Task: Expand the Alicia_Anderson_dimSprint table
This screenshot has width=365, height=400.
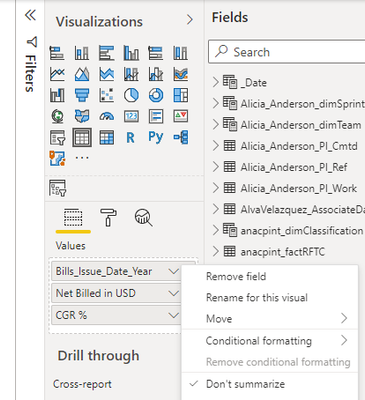Action: click(216, 103)
